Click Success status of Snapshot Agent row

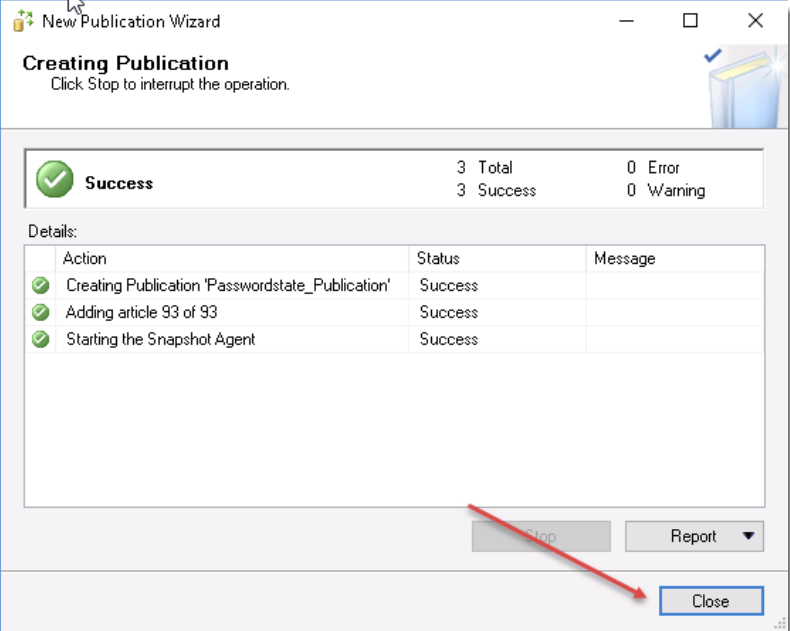point(448,339)
